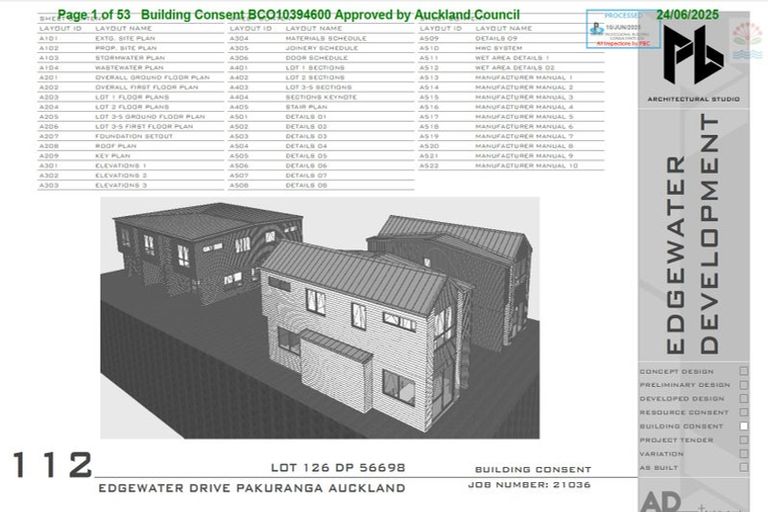Select the WASTEWATER PLAN entry
This screenshot has height=512, width=768.
[130, 68]
